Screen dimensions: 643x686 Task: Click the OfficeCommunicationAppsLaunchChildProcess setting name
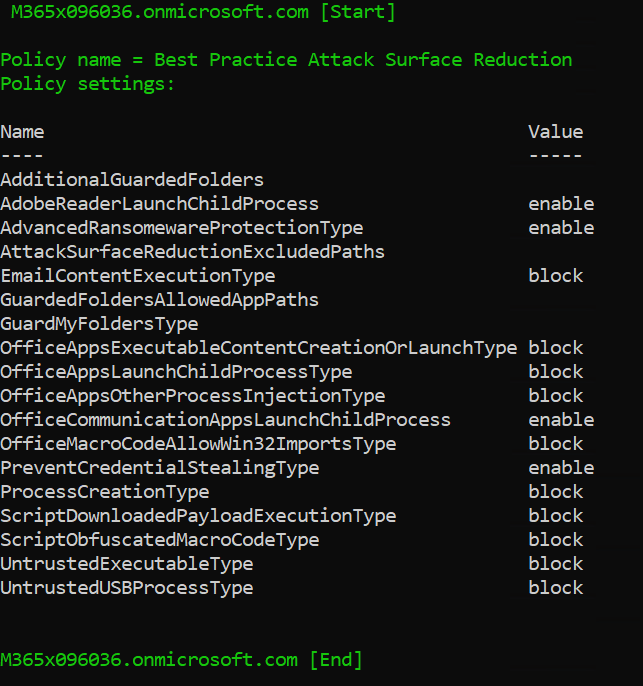(225, 420)
